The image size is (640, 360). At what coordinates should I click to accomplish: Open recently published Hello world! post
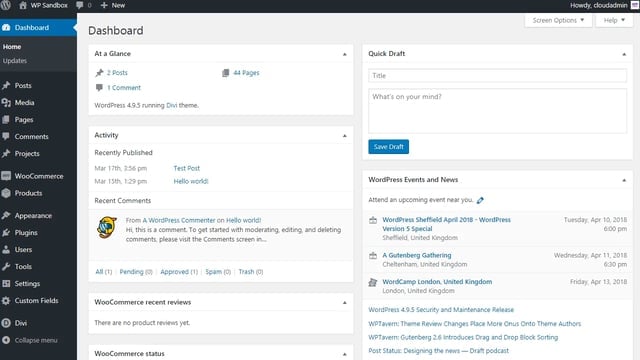(191, 181)
